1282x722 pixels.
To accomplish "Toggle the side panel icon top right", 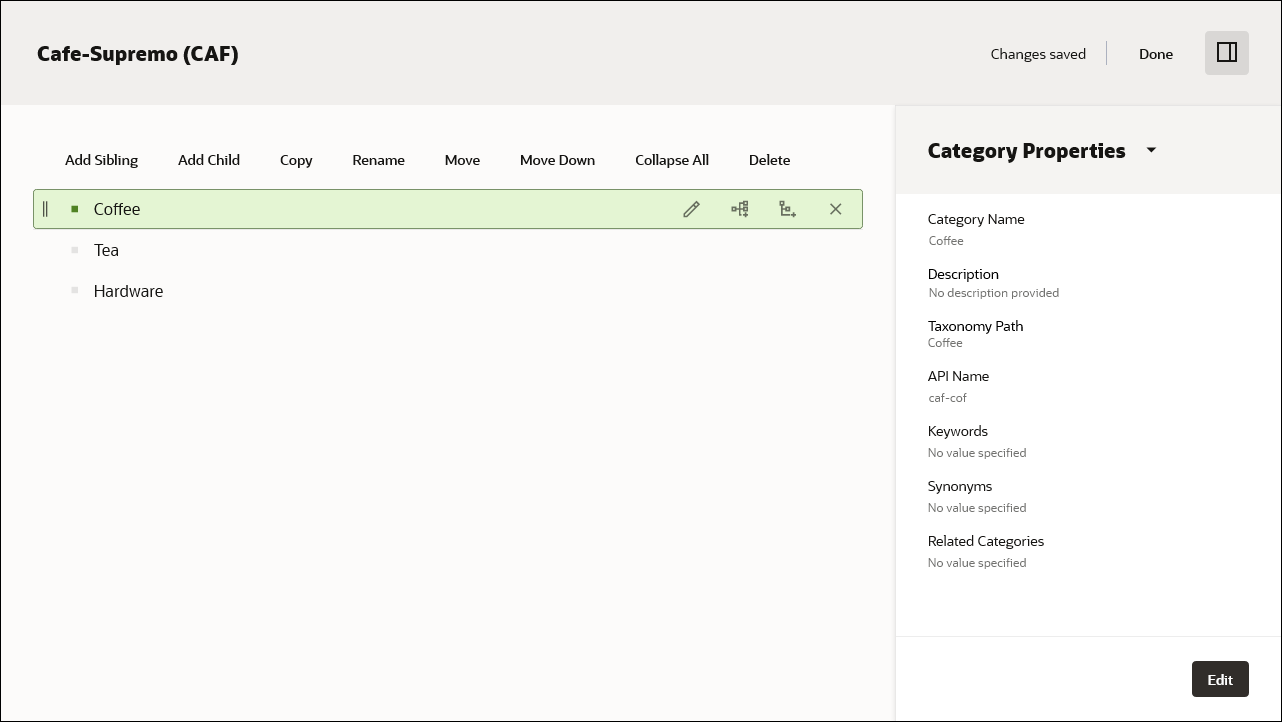I will click(x=1226, y=53).
